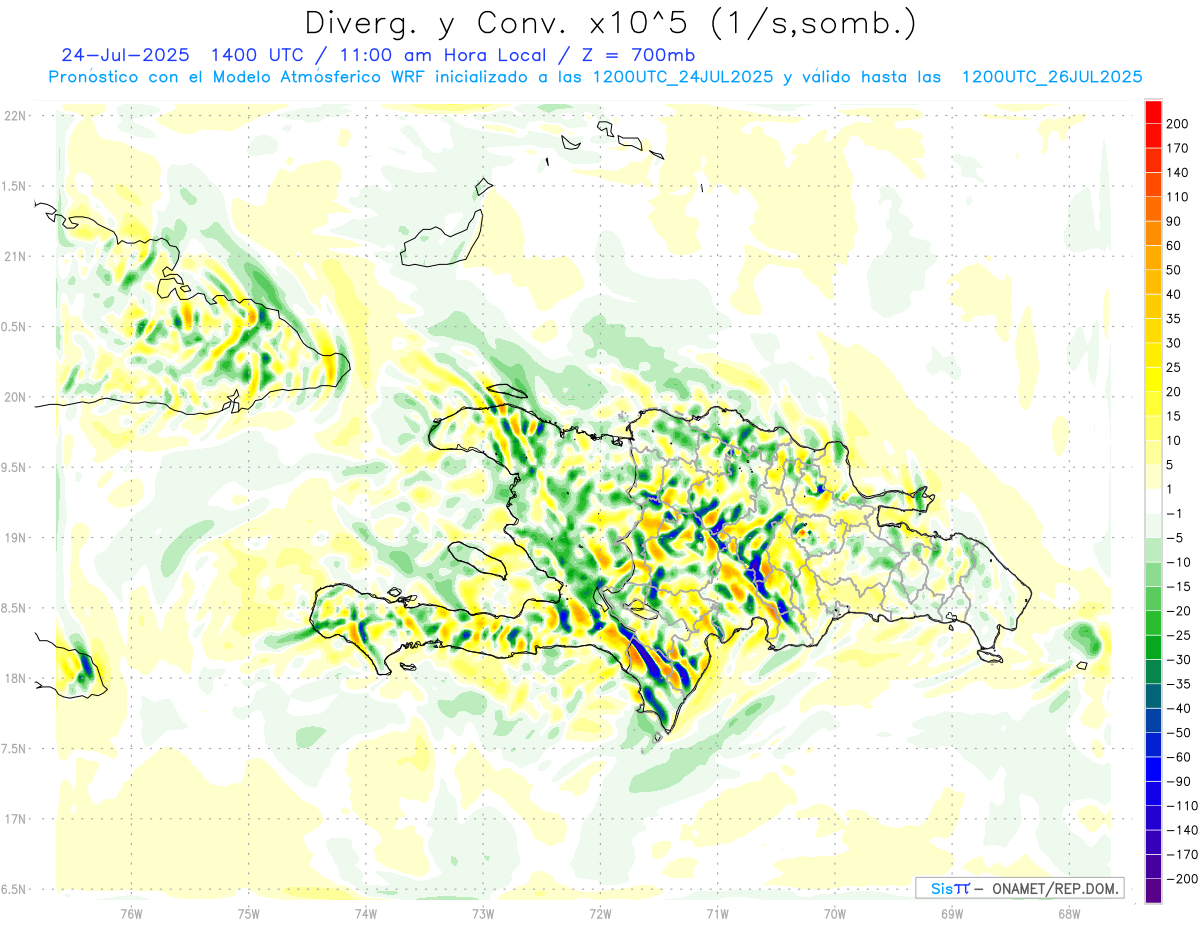Image resolution: width=1200 pixels, height=927 pixels.
Task: Click the positive colorbar label "35"
Action: [x=1174, y=318]
